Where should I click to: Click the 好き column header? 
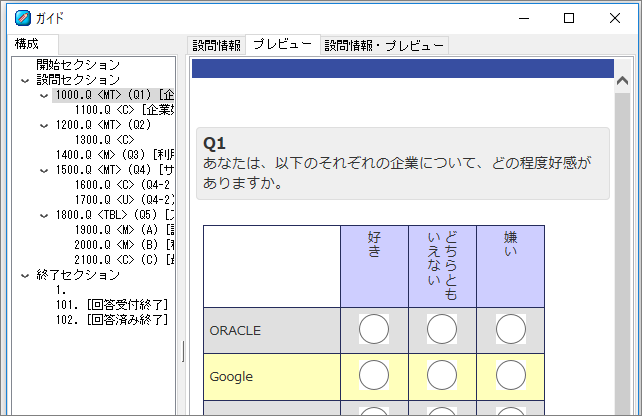point(374,266)
